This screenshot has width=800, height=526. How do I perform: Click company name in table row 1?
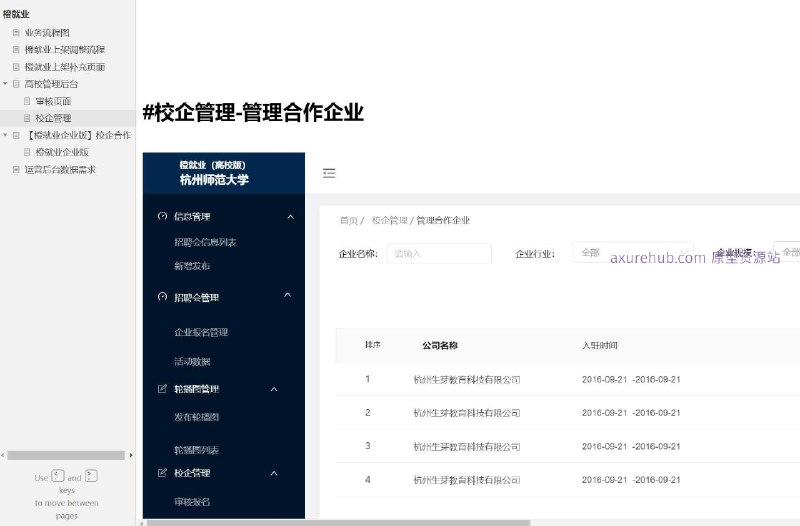[x=467, y=380]
